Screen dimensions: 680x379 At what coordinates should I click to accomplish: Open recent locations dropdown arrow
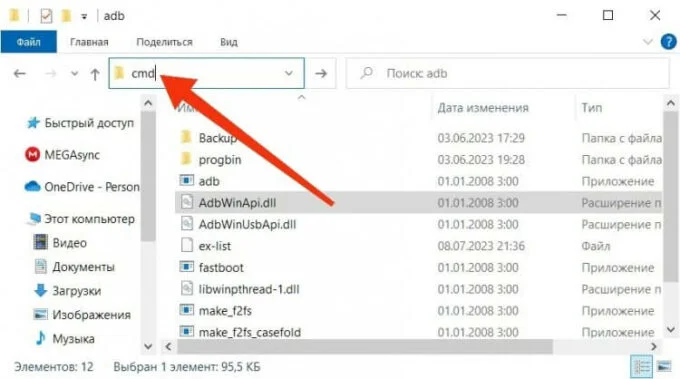pyautogui.click(x=75, y=74)
